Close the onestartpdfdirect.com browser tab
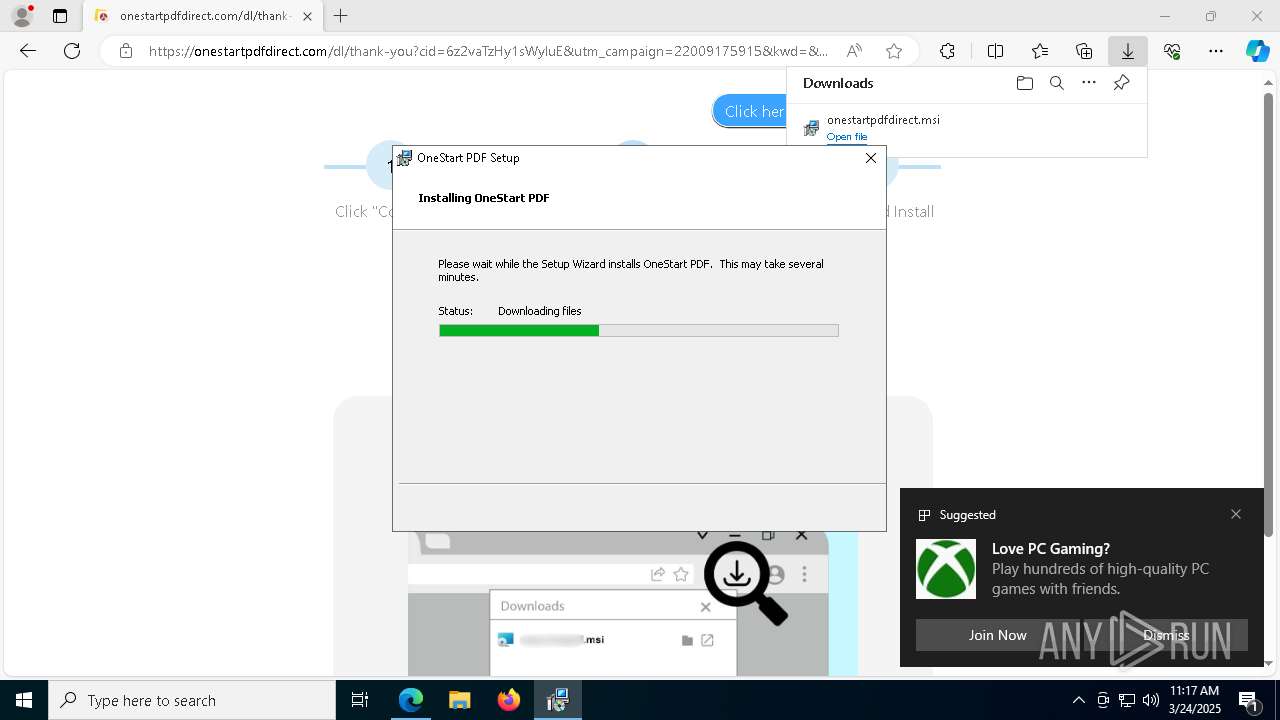Screen dimensions: 1280x720 (307, 16)
